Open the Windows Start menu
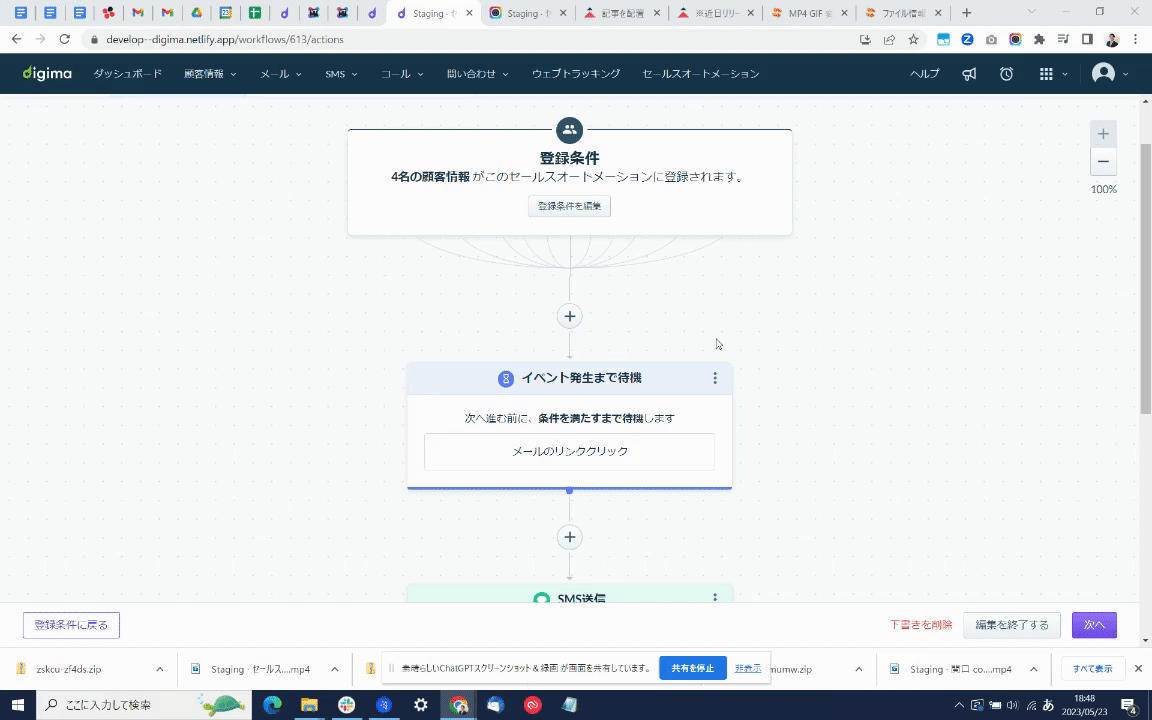 click(18, 705)
